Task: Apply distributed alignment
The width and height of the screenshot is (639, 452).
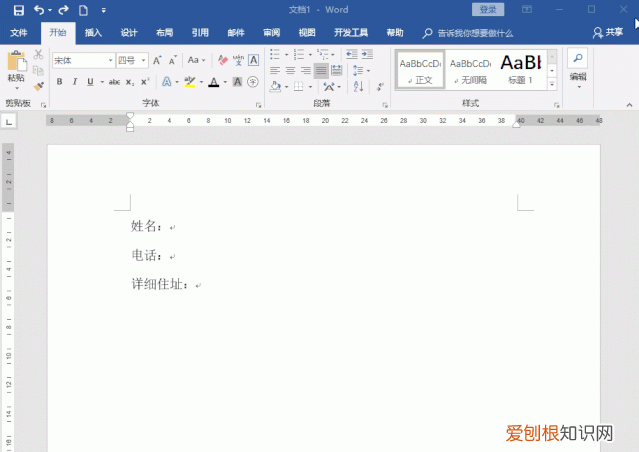Action: pos(337,71)
